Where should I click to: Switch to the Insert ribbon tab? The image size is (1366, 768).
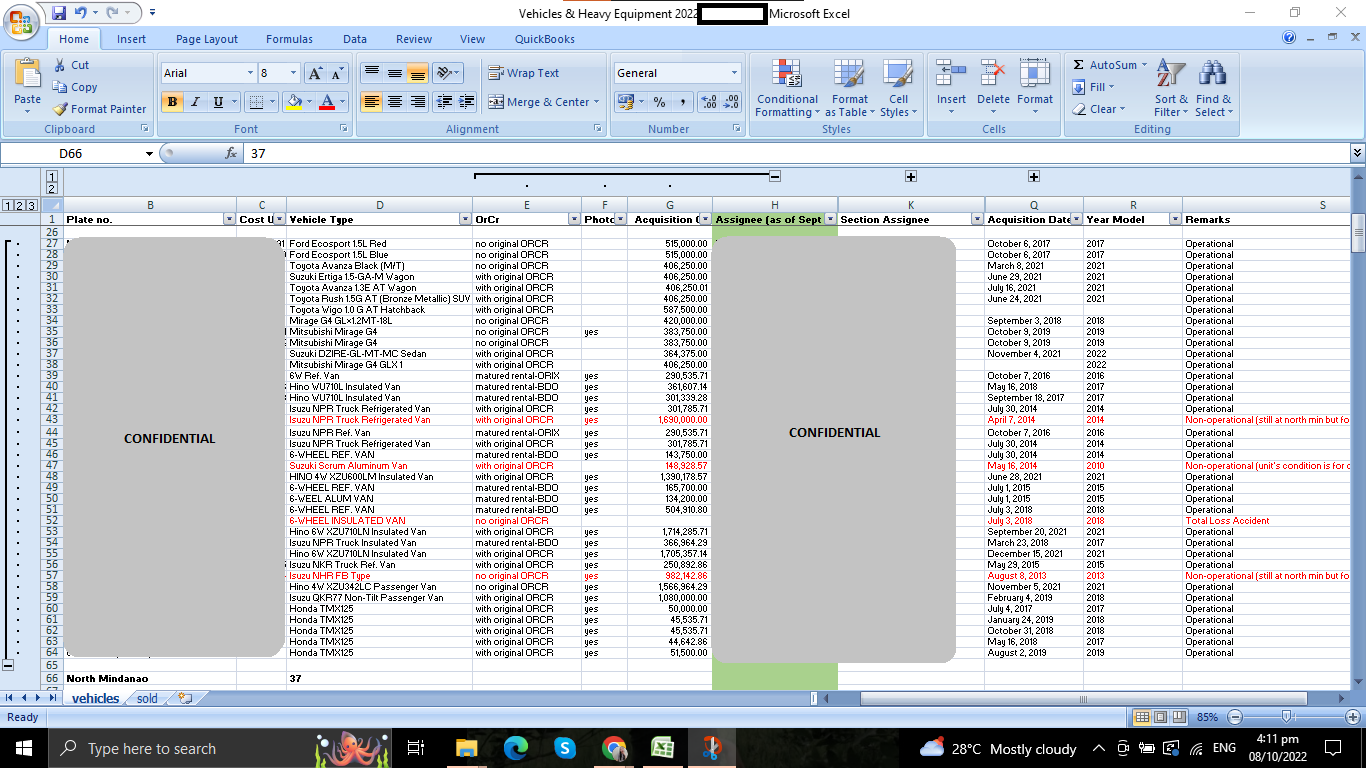pos(131,39)
